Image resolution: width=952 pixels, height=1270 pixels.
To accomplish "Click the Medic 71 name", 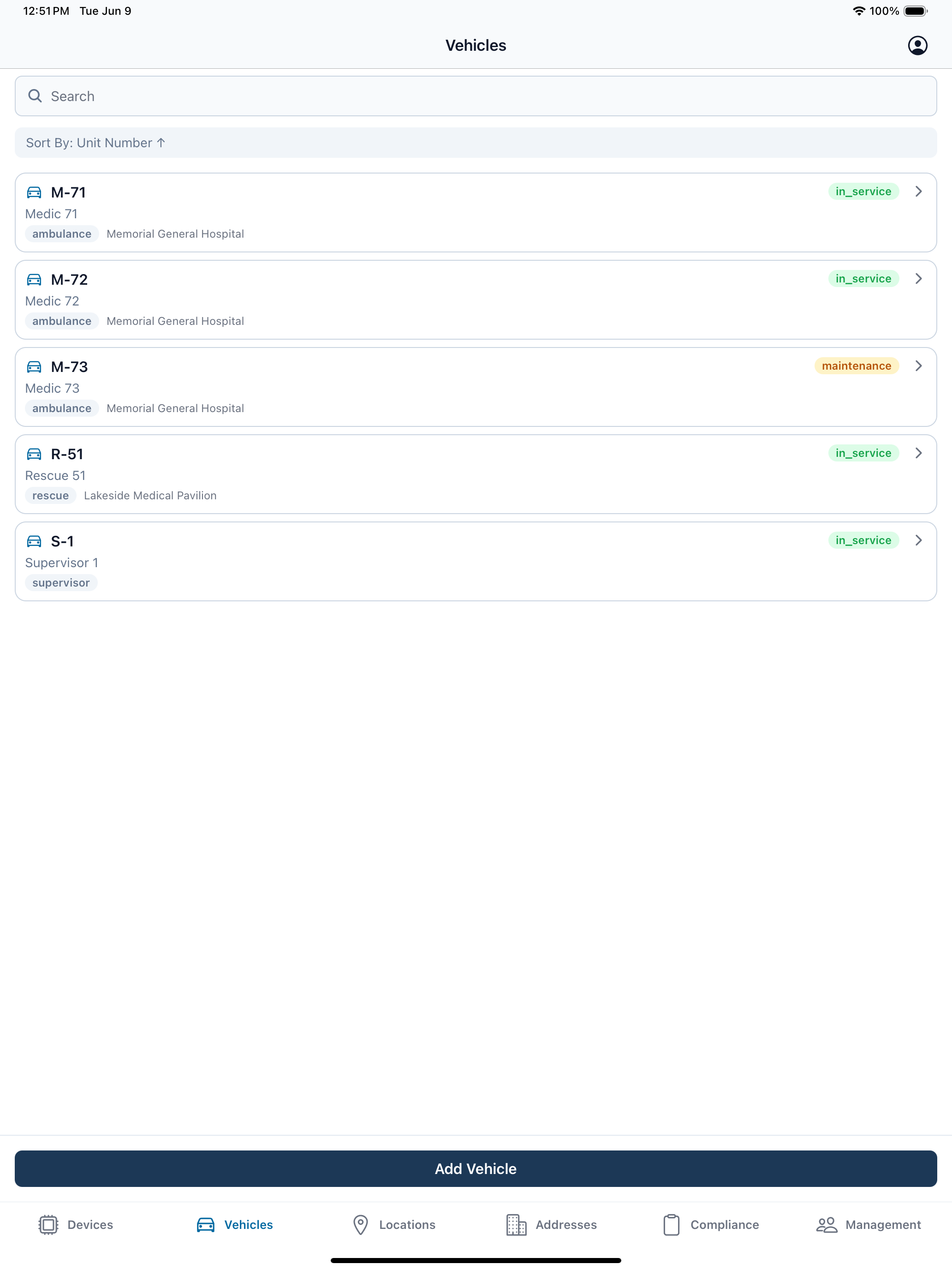I will point(51,214).
